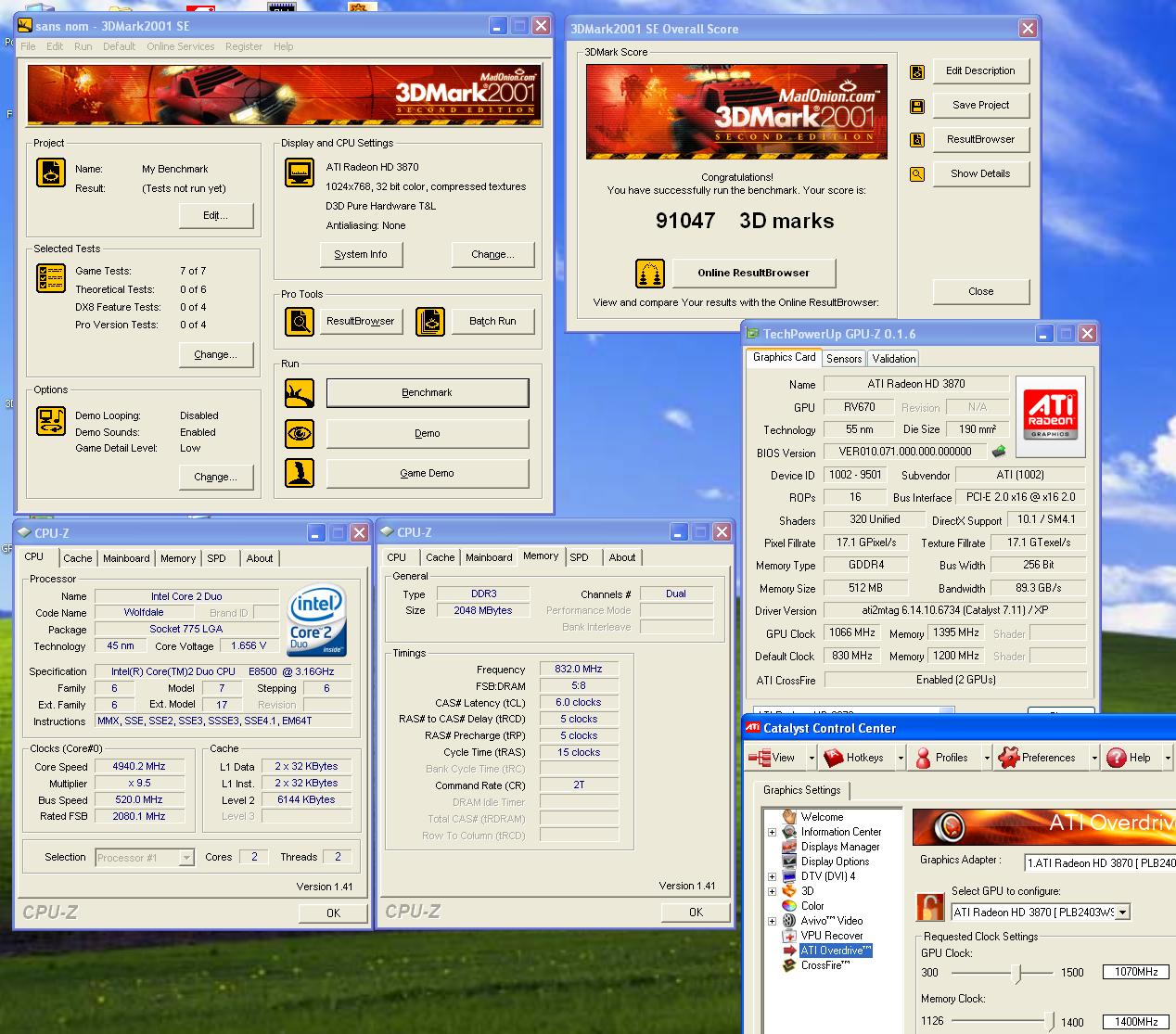
Task: Click the BIOS save chip icon in GPU-Z
Action: tap(999, 453)
